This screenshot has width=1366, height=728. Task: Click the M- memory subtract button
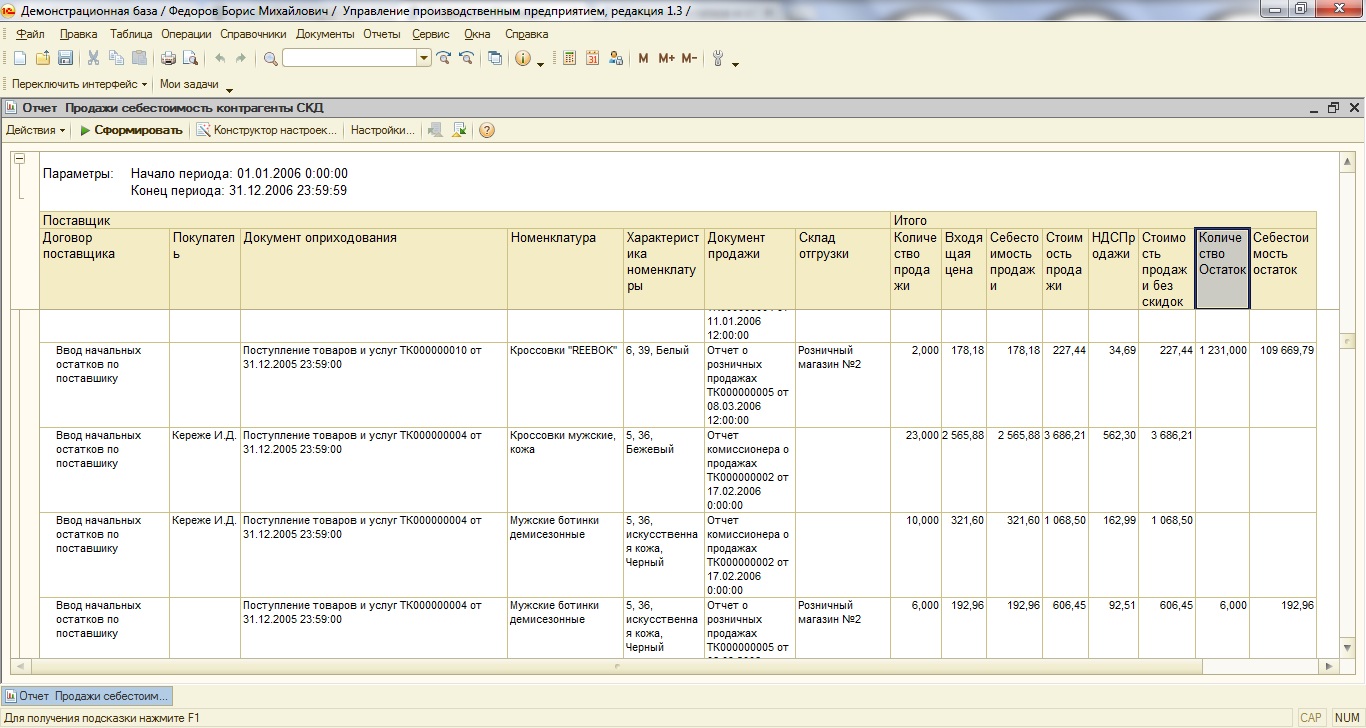click(689, 59)
